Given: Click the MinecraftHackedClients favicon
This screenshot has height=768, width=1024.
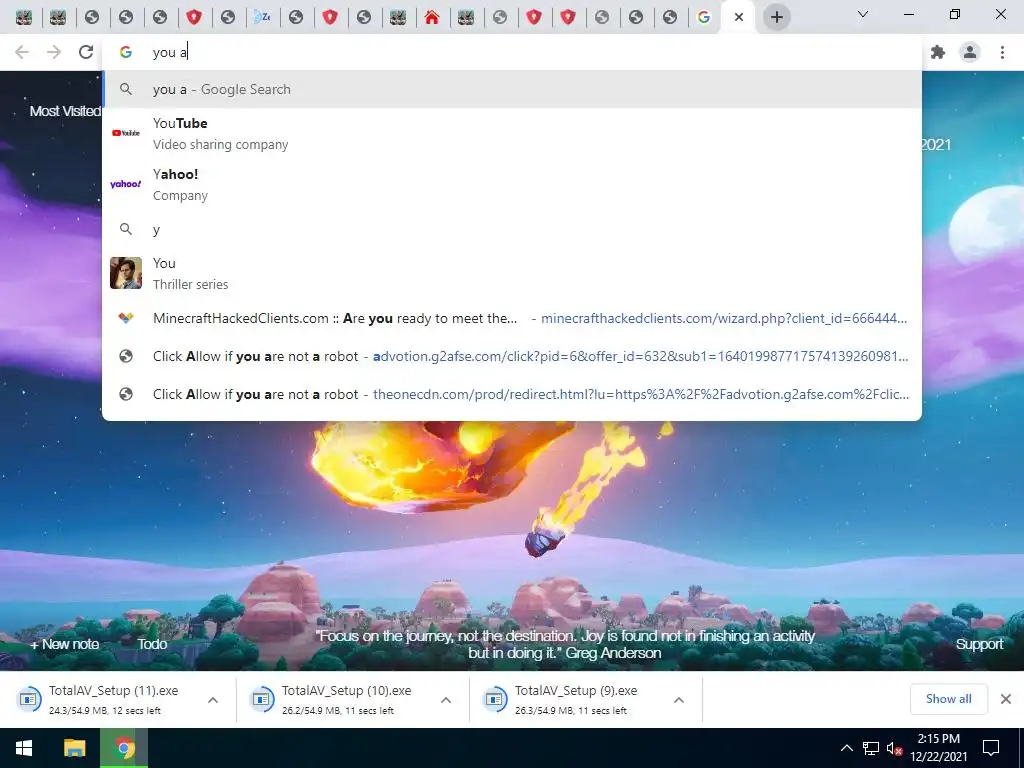Looking at the screenshot, I should click(x=126, y=318).
